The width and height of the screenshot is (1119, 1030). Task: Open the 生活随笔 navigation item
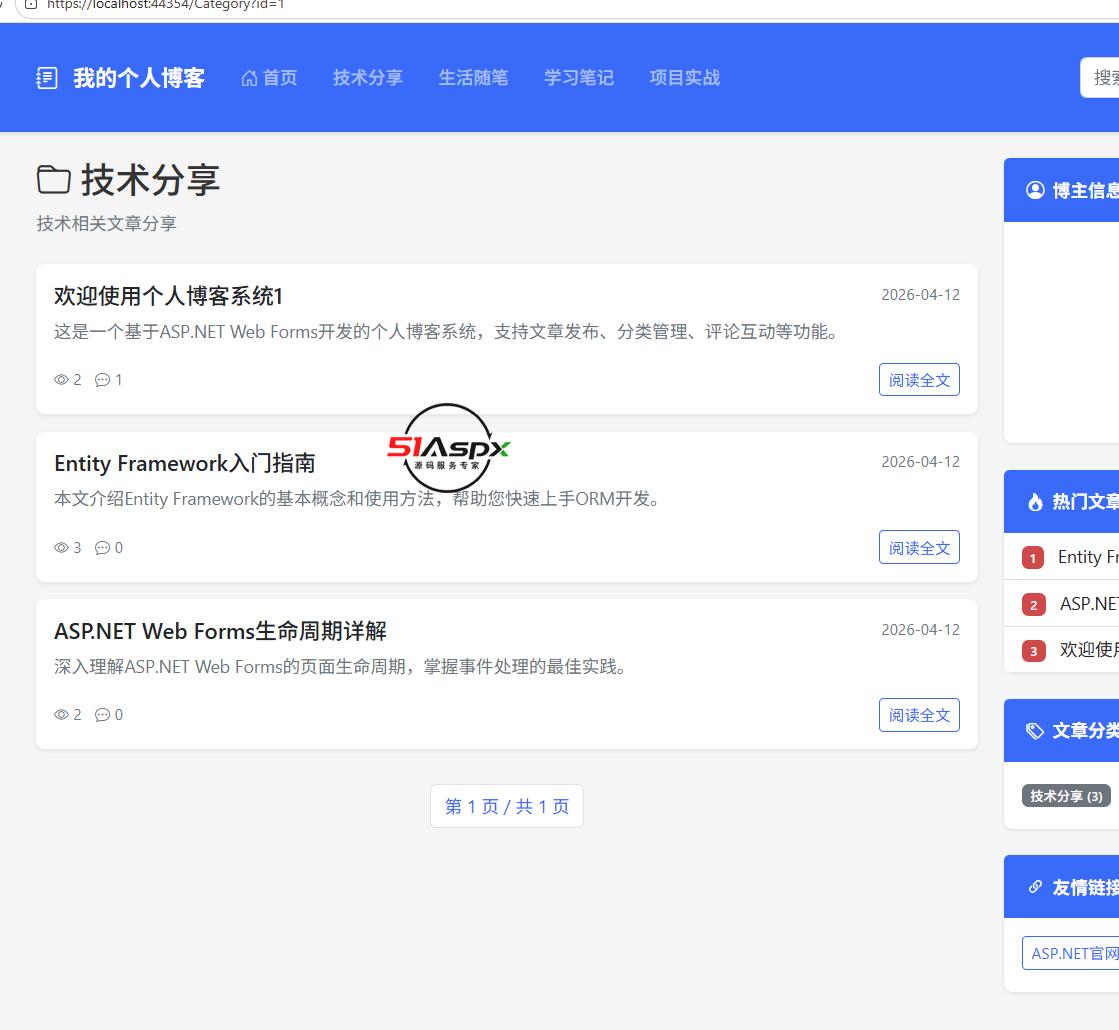point(473,78)
